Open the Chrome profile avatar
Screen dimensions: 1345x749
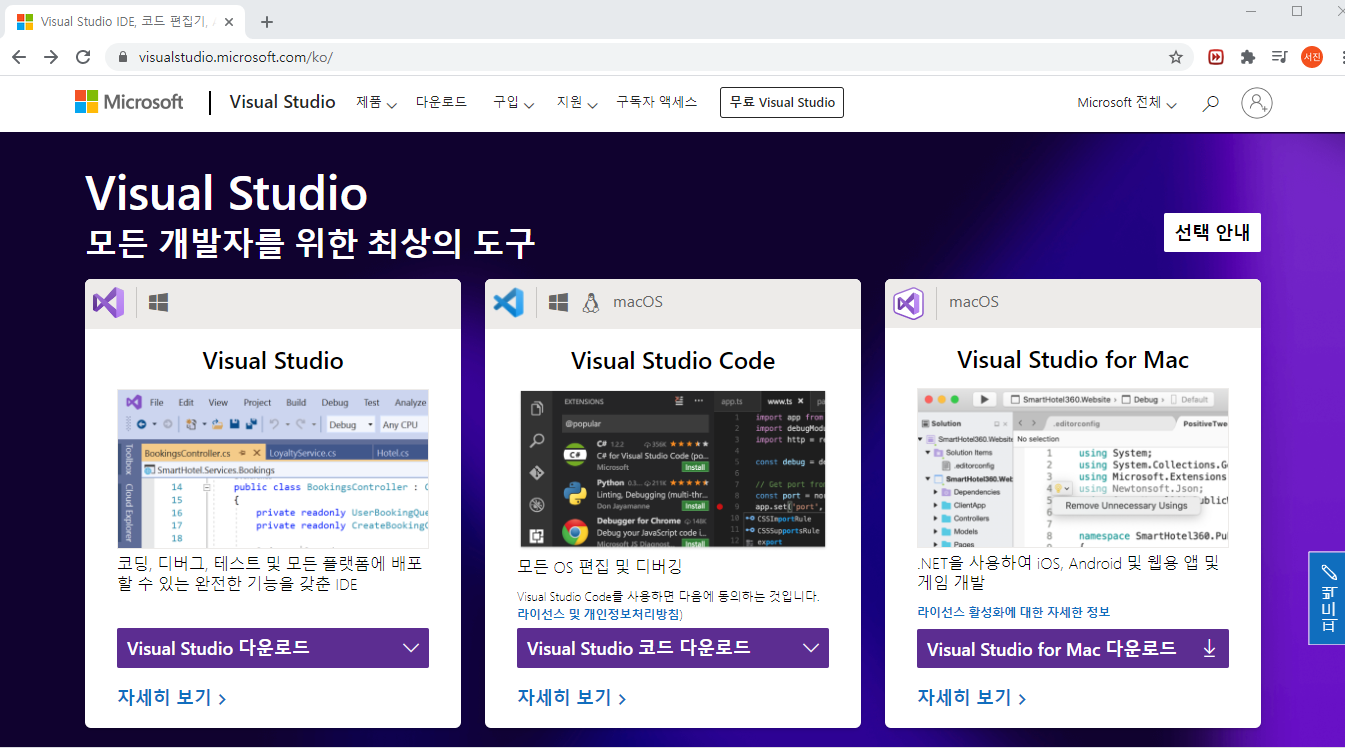(x=1311, y=57)
